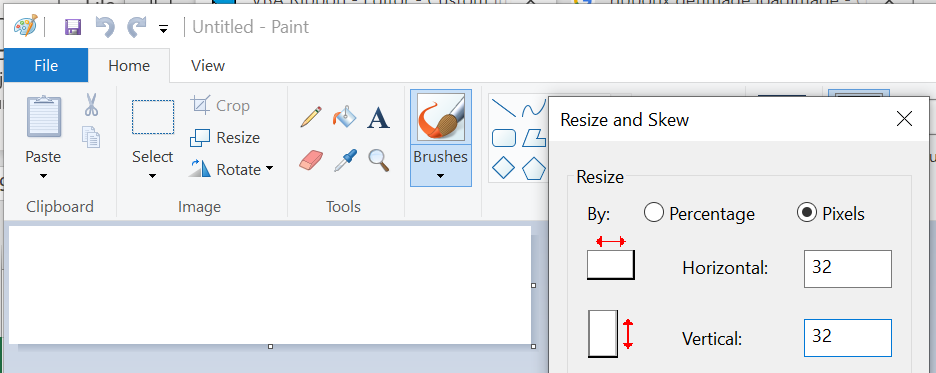936x373 pixels.
Task: Select the Percentage radio button
Action: pos(654,212)
